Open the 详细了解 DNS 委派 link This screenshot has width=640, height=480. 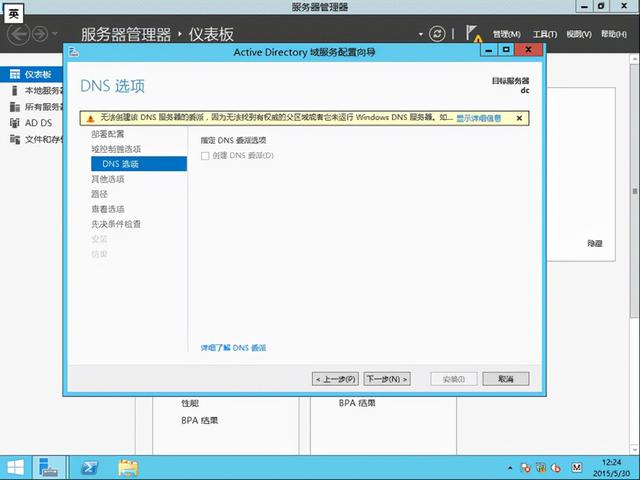[x=233, y=348]
